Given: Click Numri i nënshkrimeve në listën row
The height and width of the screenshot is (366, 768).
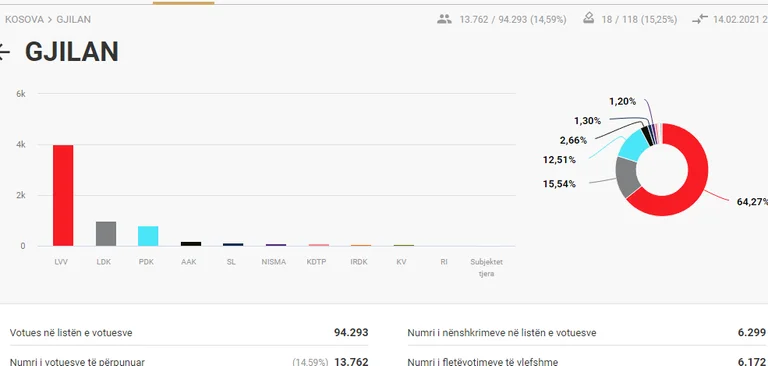Looking at the screenshot, I should coord(586,333).
